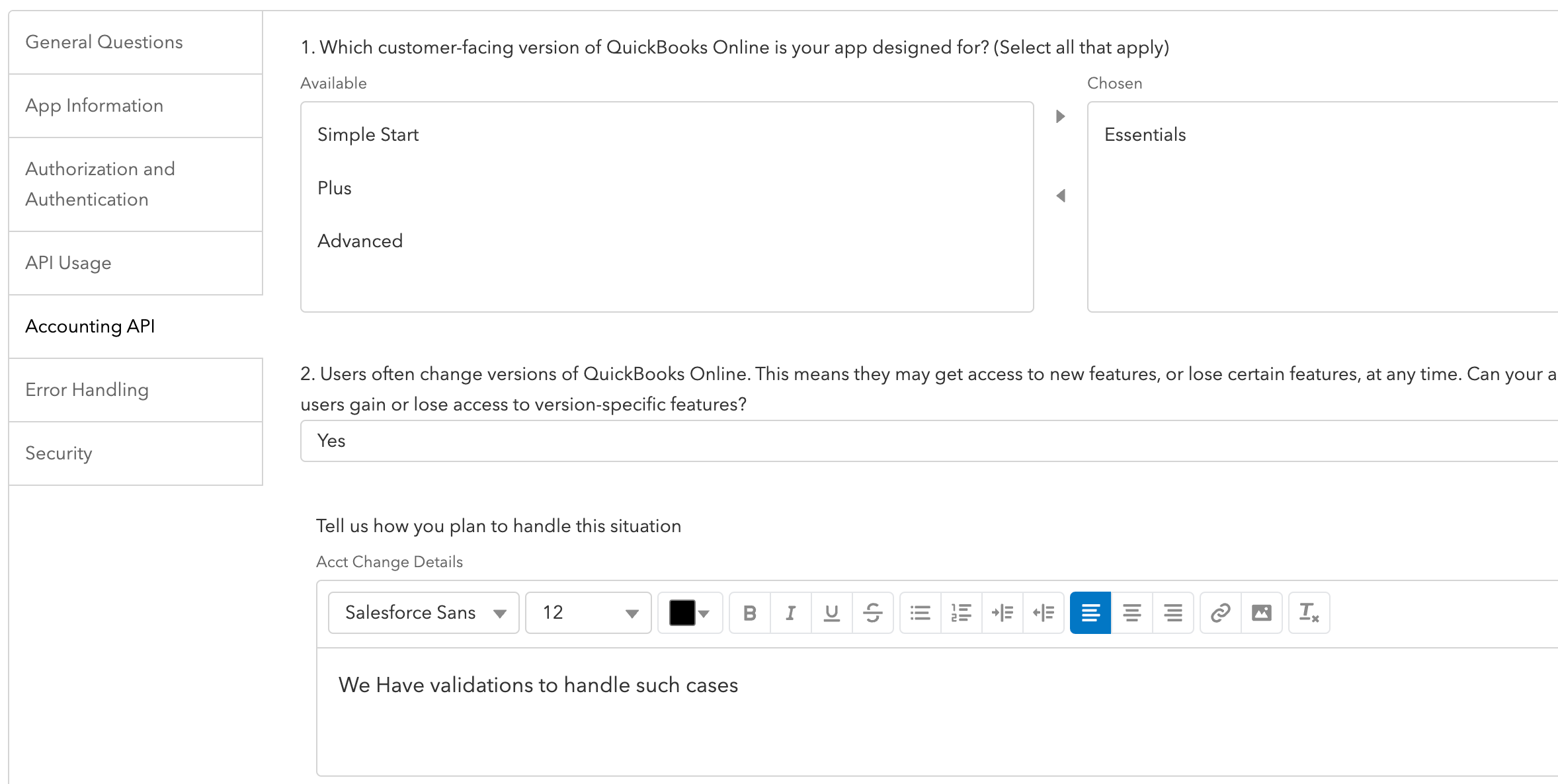
Task: Center-align the editor text
Action: click(1132, 613)
